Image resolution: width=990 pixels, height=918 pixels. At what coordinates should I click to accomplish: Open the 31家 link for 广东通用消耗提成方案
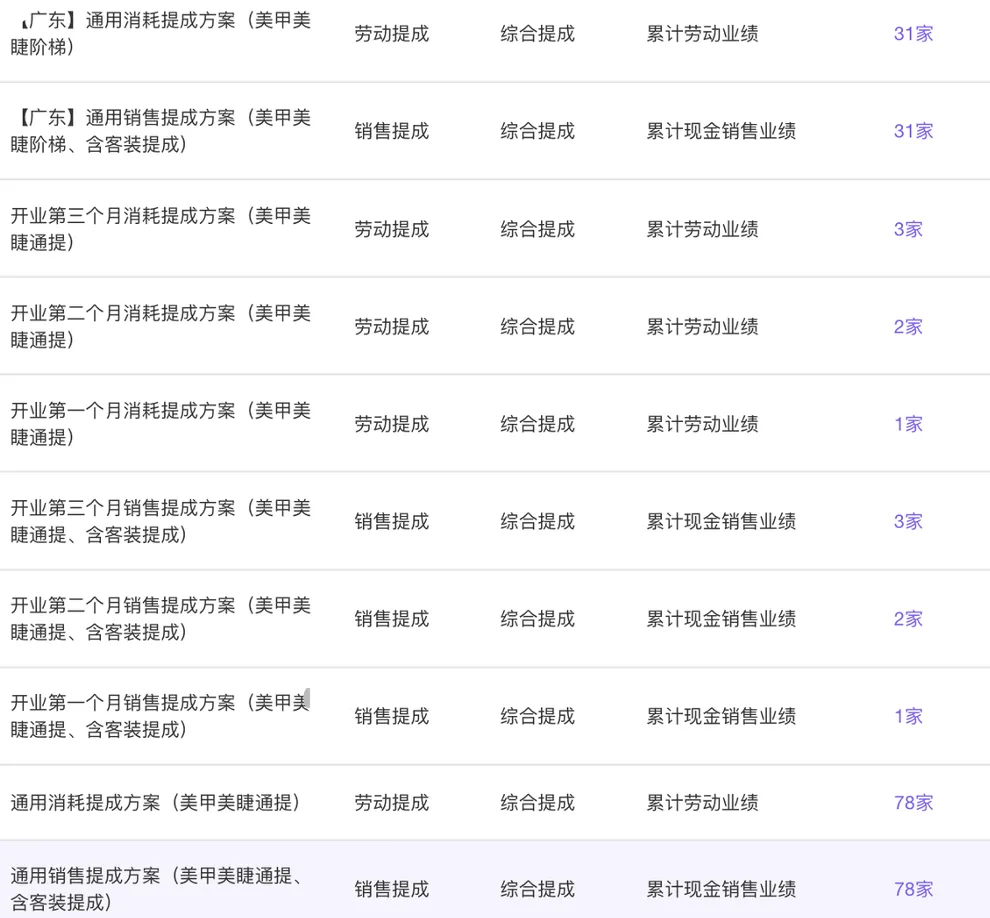(x=911, y=33)
